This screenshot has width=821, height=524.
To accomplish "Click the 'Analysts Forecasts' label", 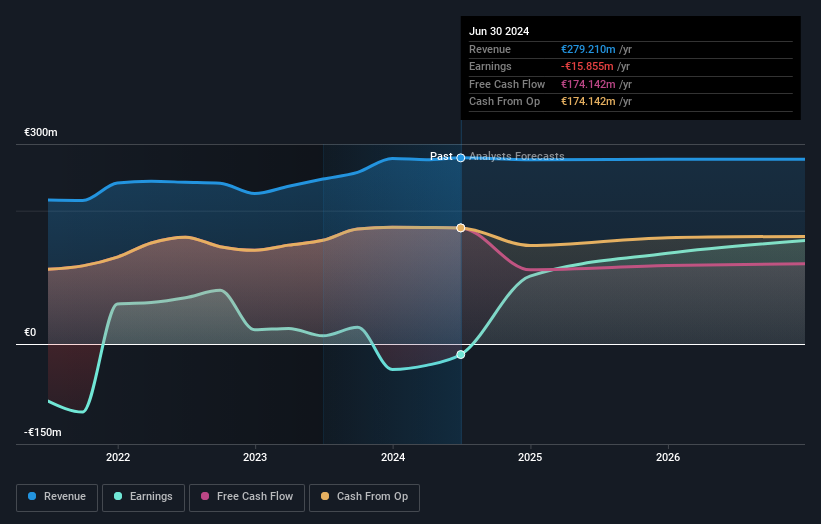I will point(517,156).
